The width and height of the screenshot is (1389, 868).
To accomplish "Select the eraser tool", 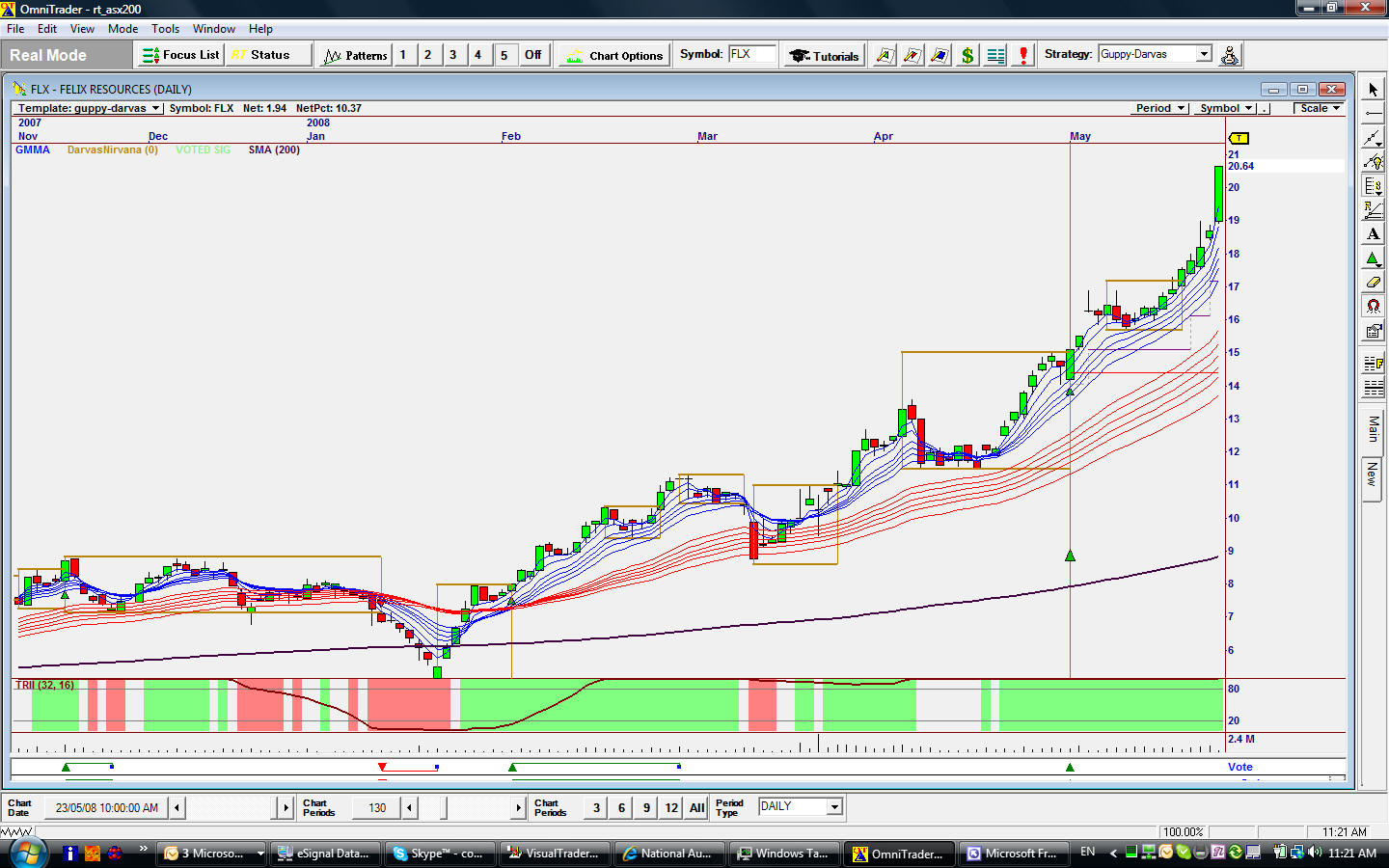I will [1373, 283].
